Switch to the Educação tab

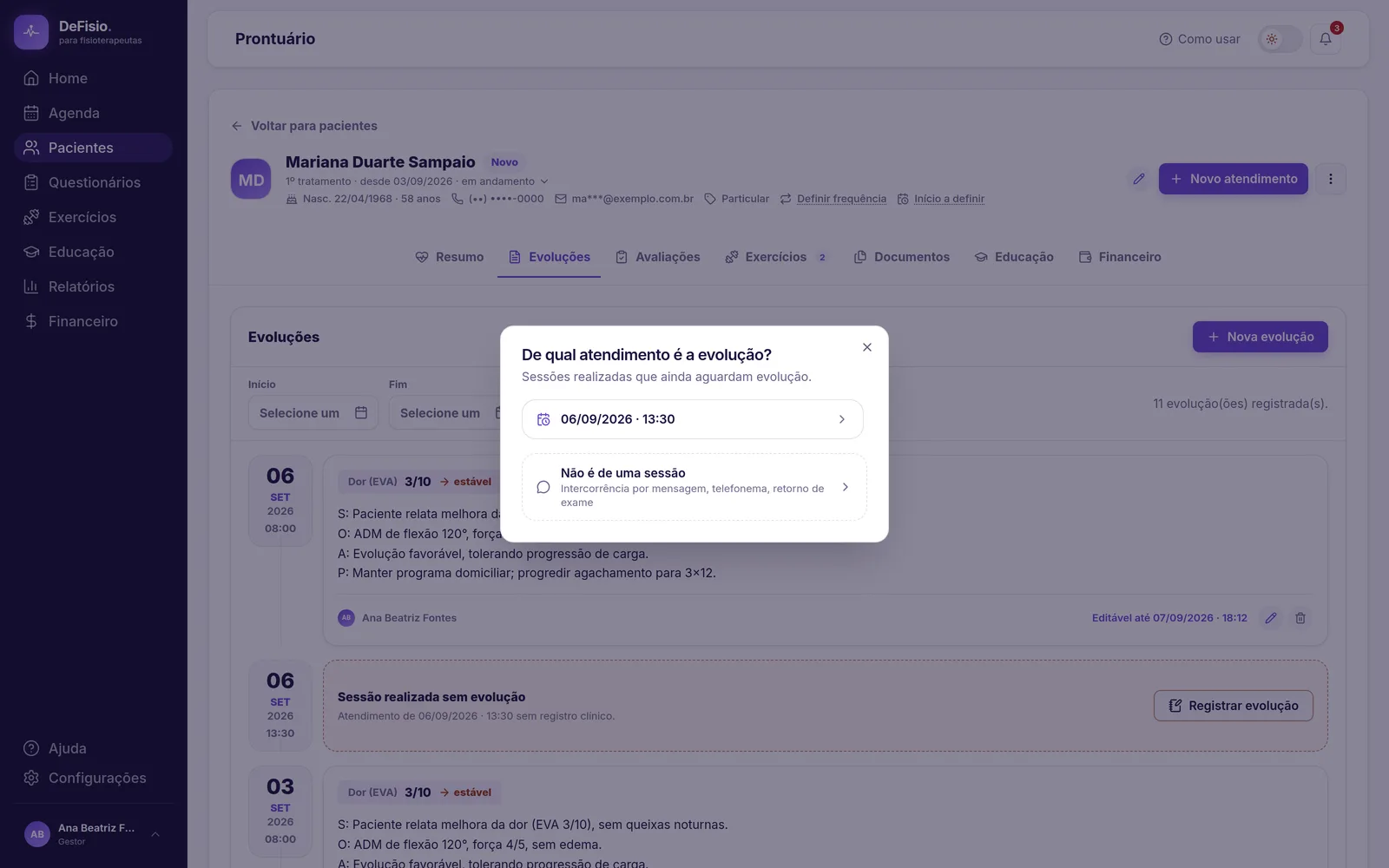pyautogui.click(x=1014, y=257)
